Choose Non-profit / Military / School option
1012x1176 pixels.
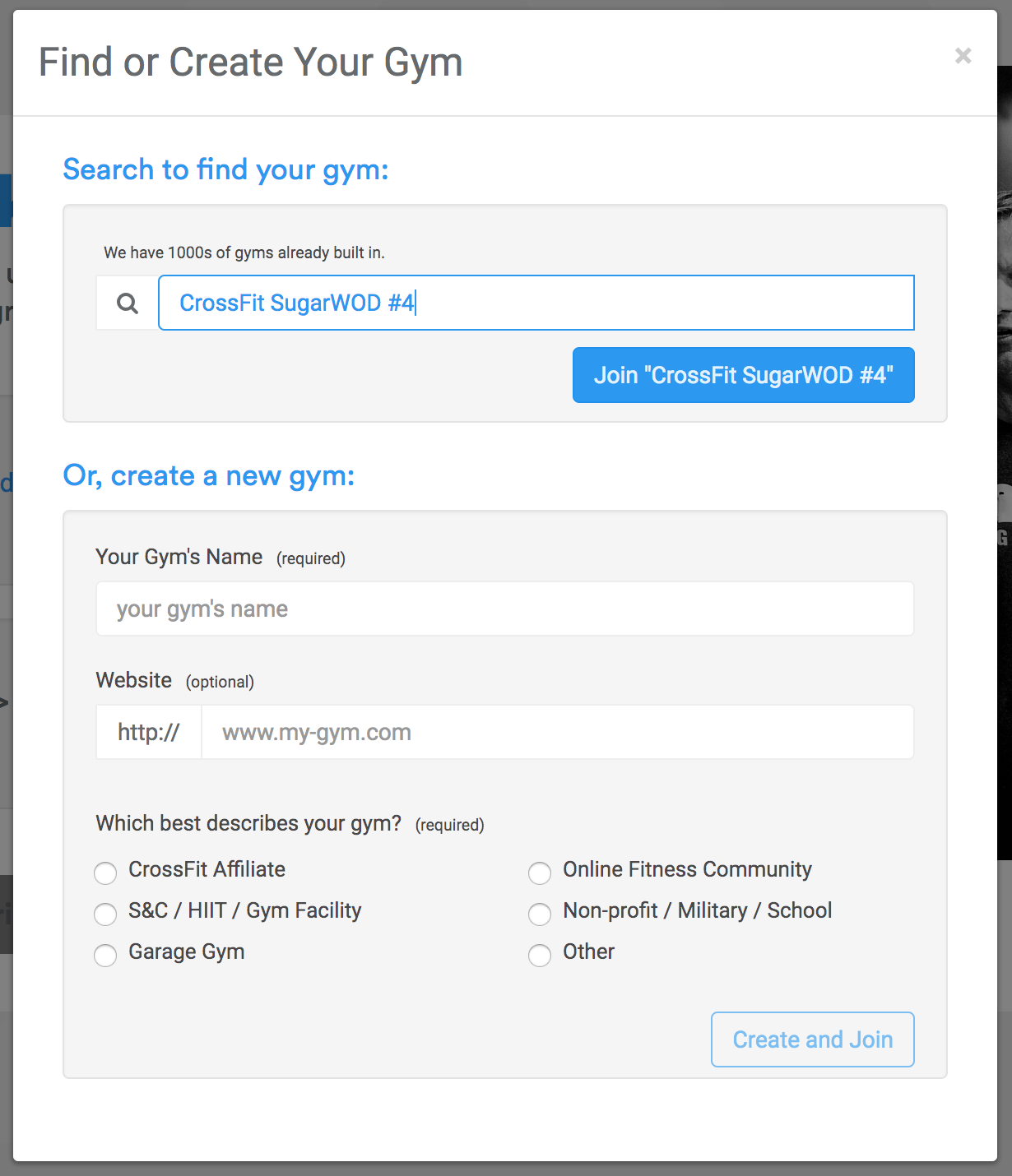540,914
